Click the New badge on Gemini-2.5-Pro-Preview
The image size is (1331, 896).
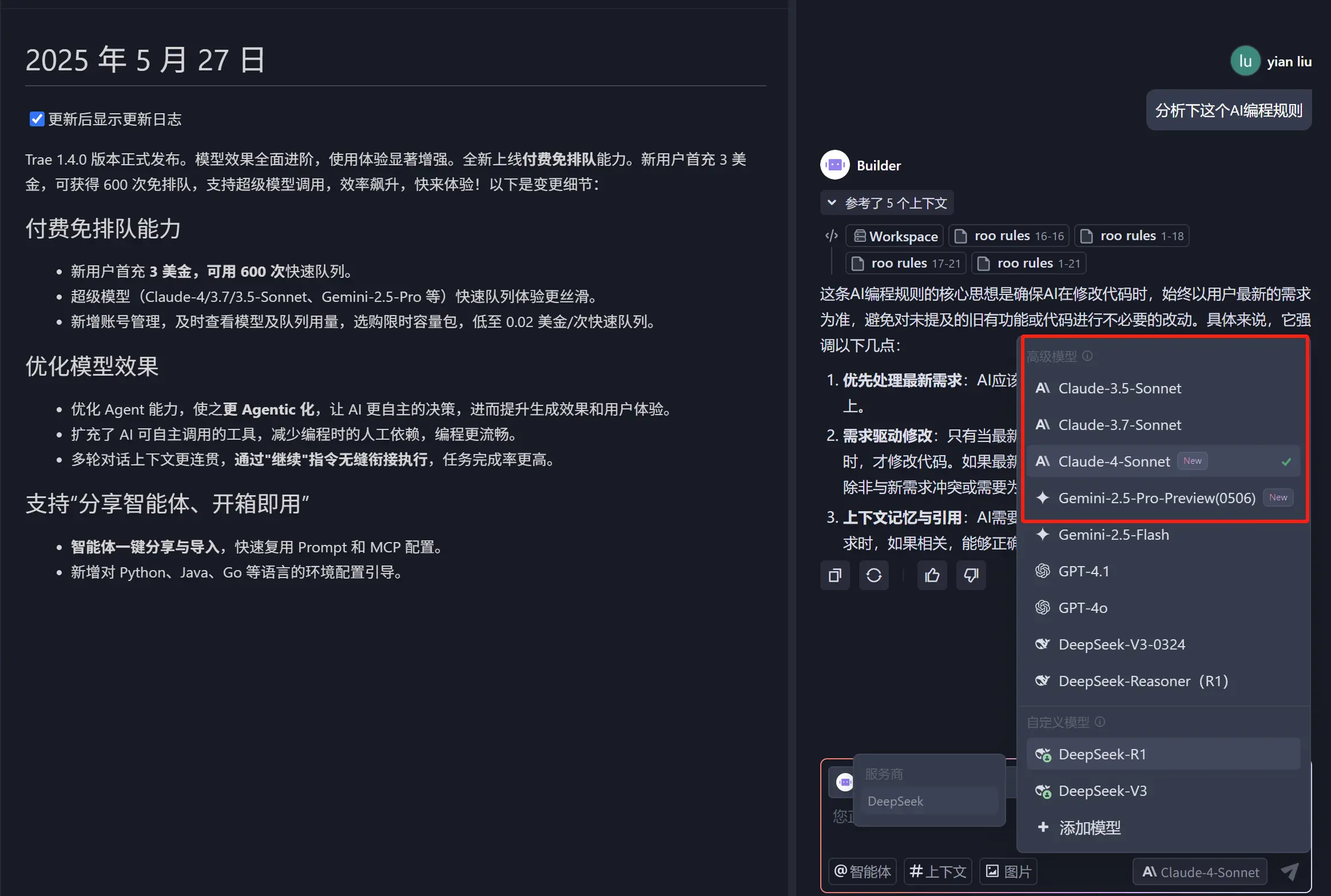coord(1278,497)
